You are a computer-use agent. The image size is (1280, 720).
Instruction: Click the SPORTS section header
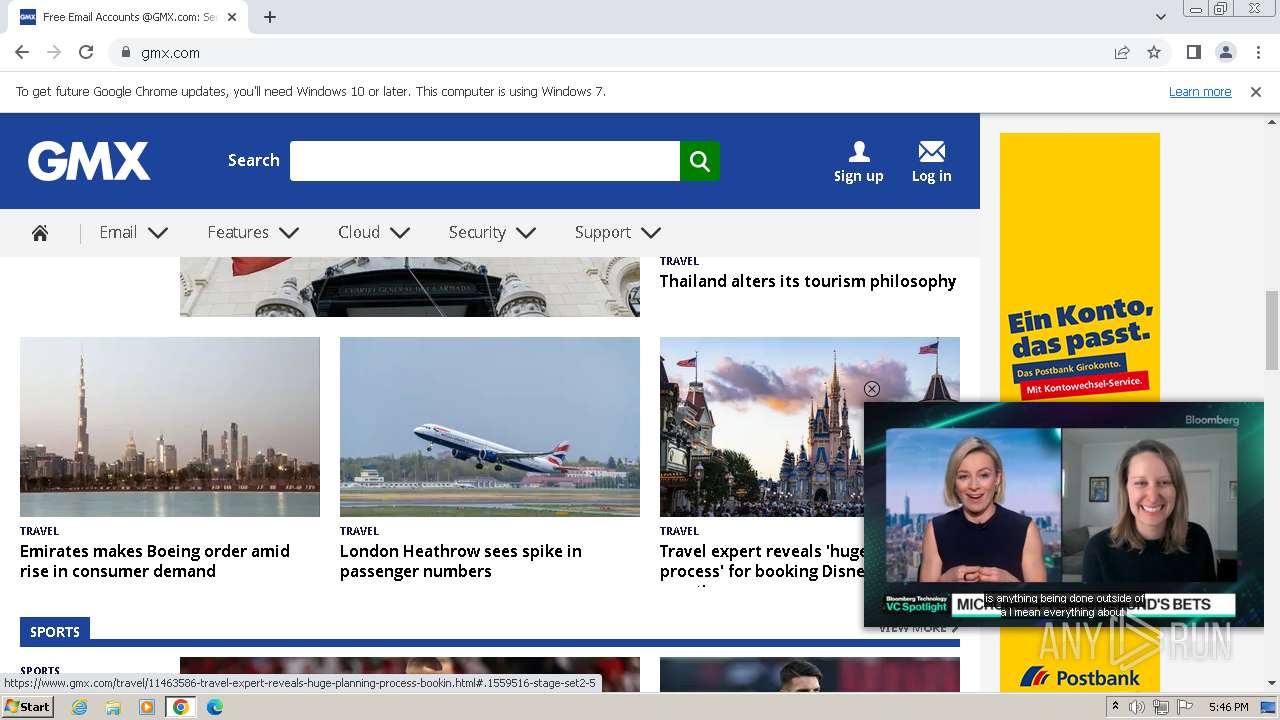click(x=55, y=632)
